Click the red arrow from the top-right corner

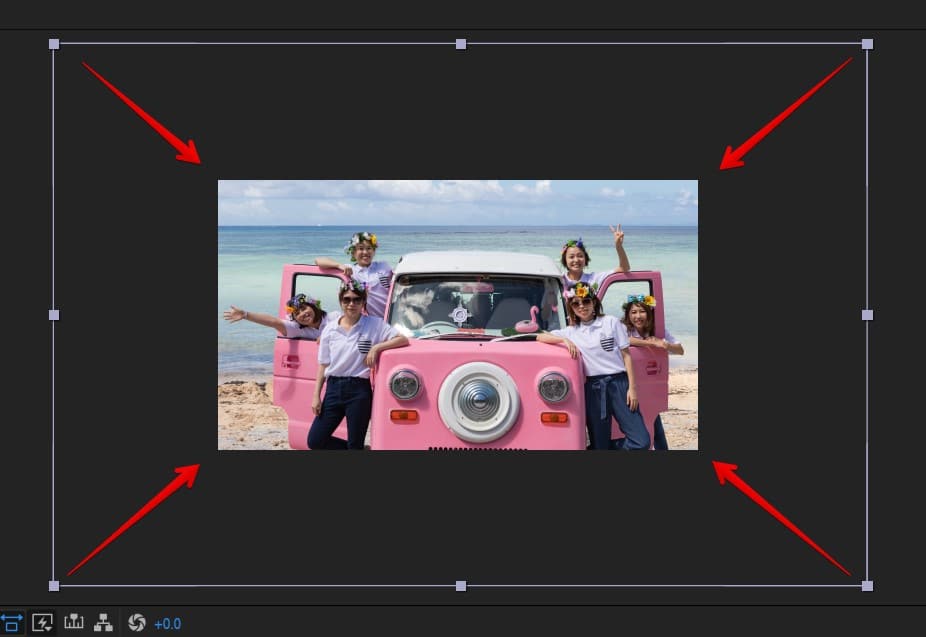pyautogui.click(x=786, y=113)
